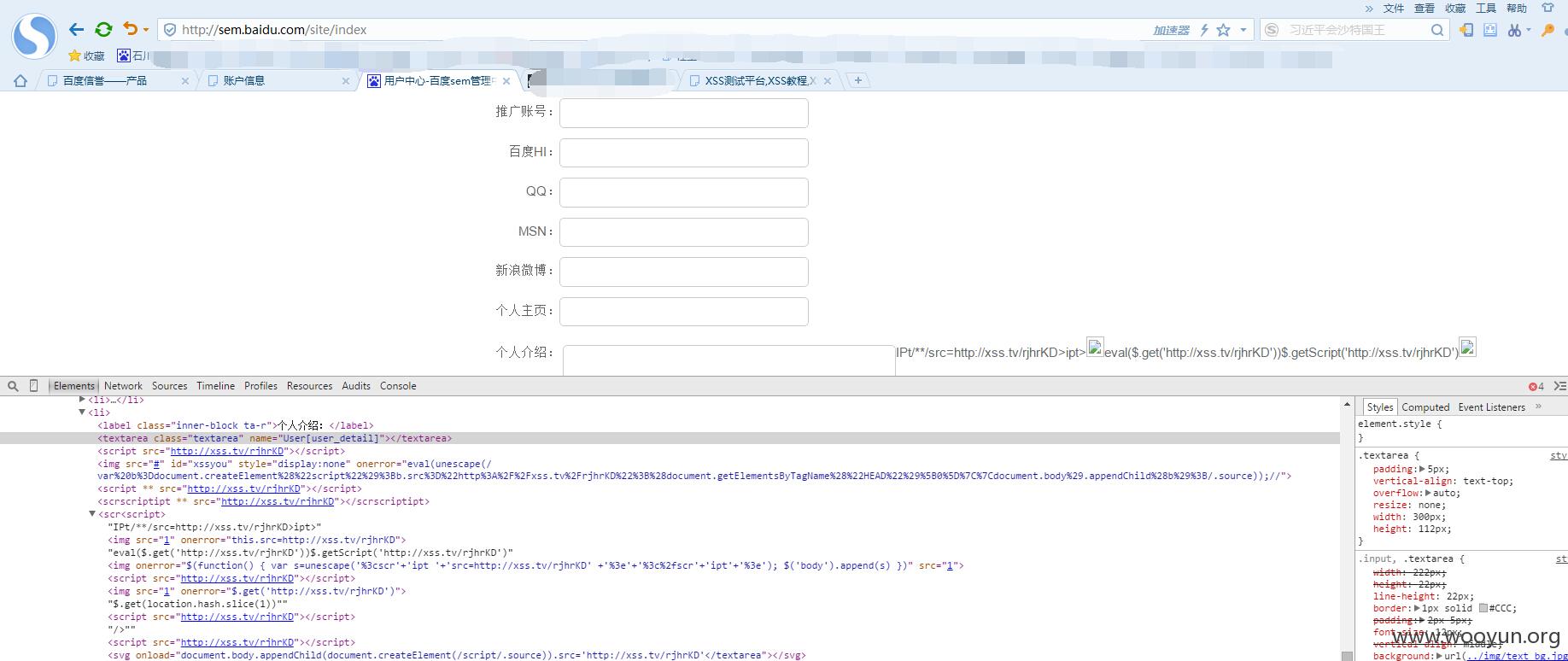
Task: Click the Sogou search engine icon
Action: [1272, 30]
